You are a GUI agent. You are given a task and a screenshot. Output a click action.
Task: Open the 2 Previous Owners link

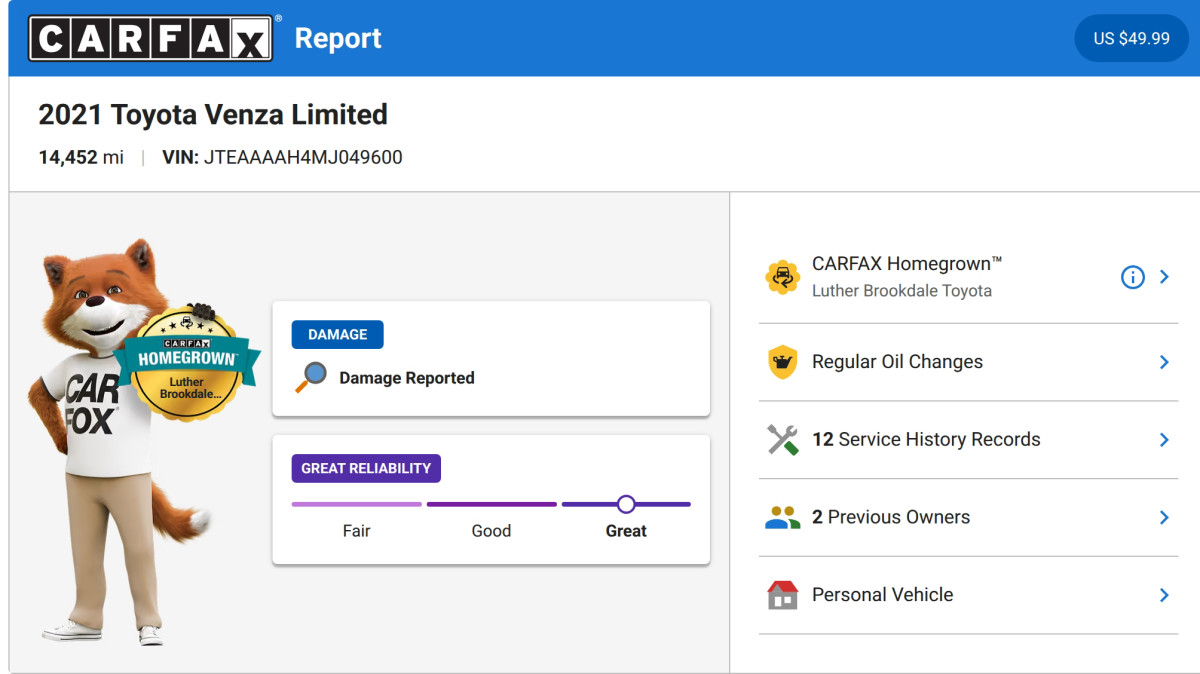pos(968,517)
